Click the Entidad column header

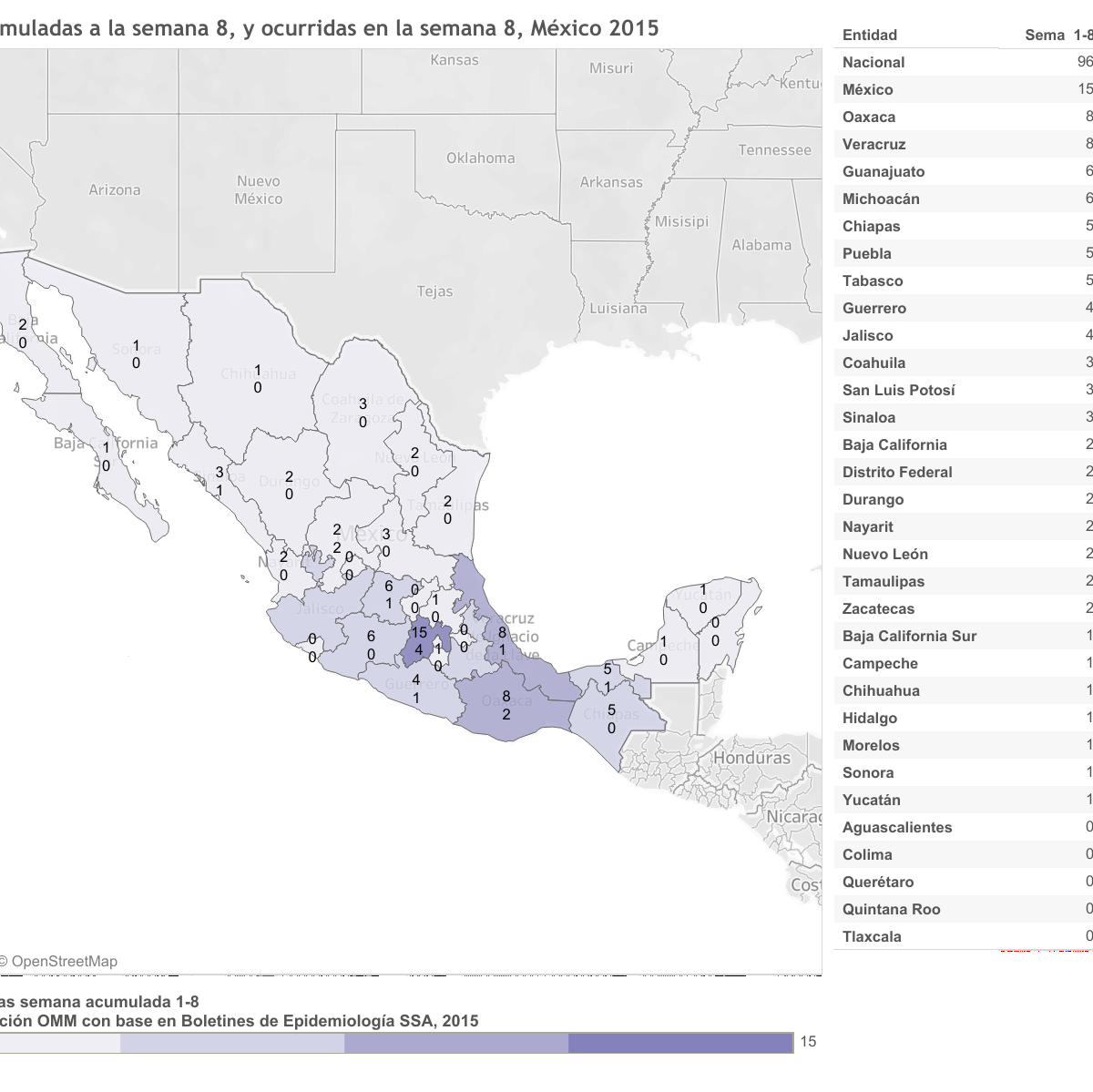870,35
